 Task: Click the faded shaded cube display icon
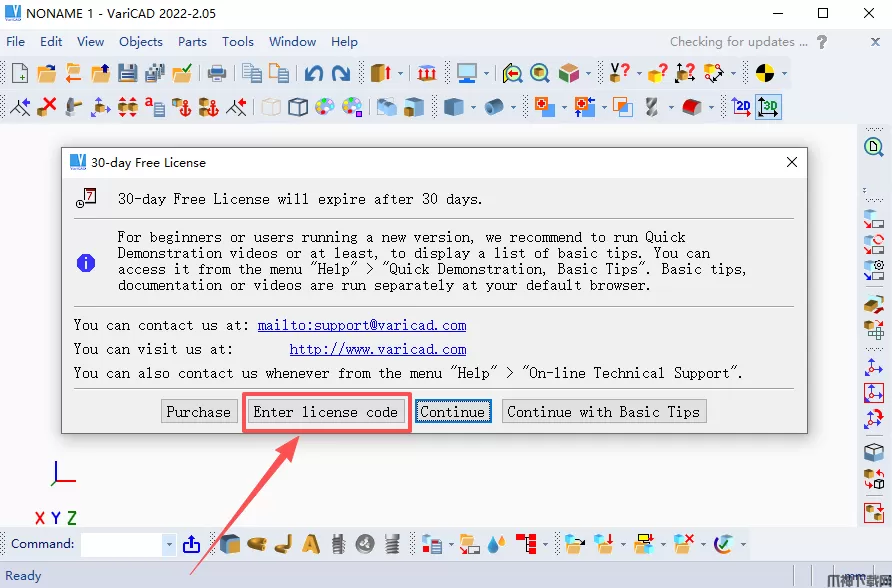pos(271,106)
